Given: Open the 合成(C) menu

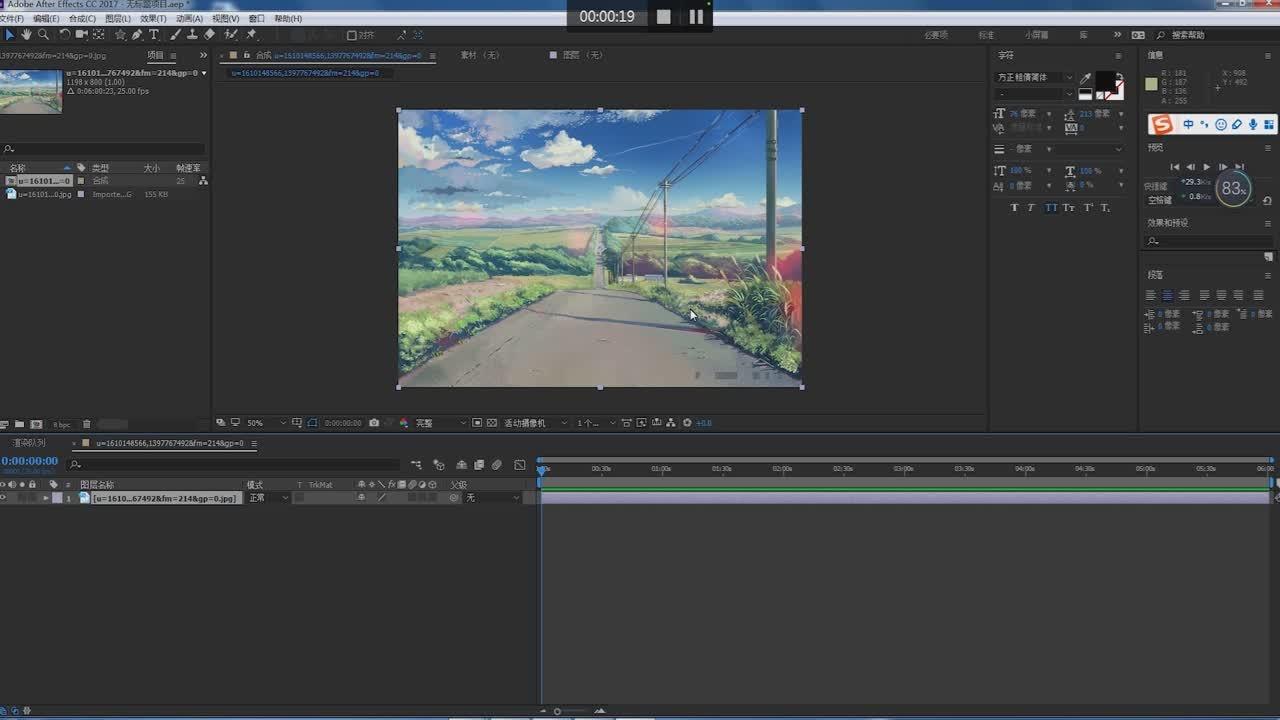Looking at the screenshot, I should pos(82,19).
